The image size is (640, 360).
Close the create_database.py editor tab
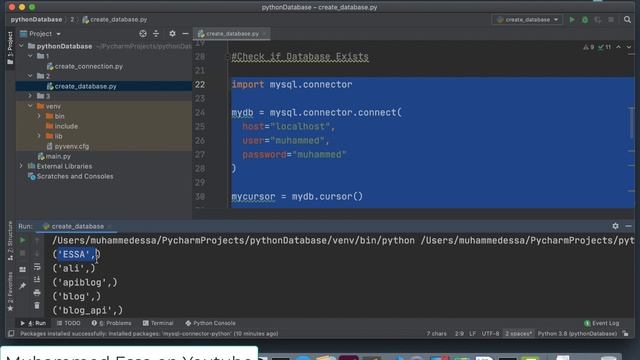[x=265, y=34]
